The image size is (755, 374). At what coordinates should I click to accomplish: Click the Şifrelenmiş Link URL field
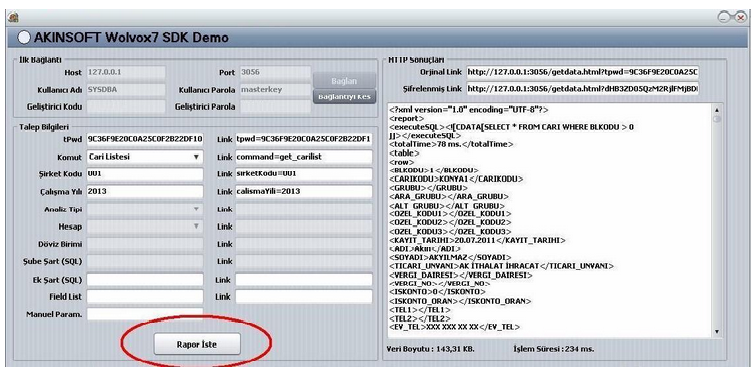tap(583, 89)
